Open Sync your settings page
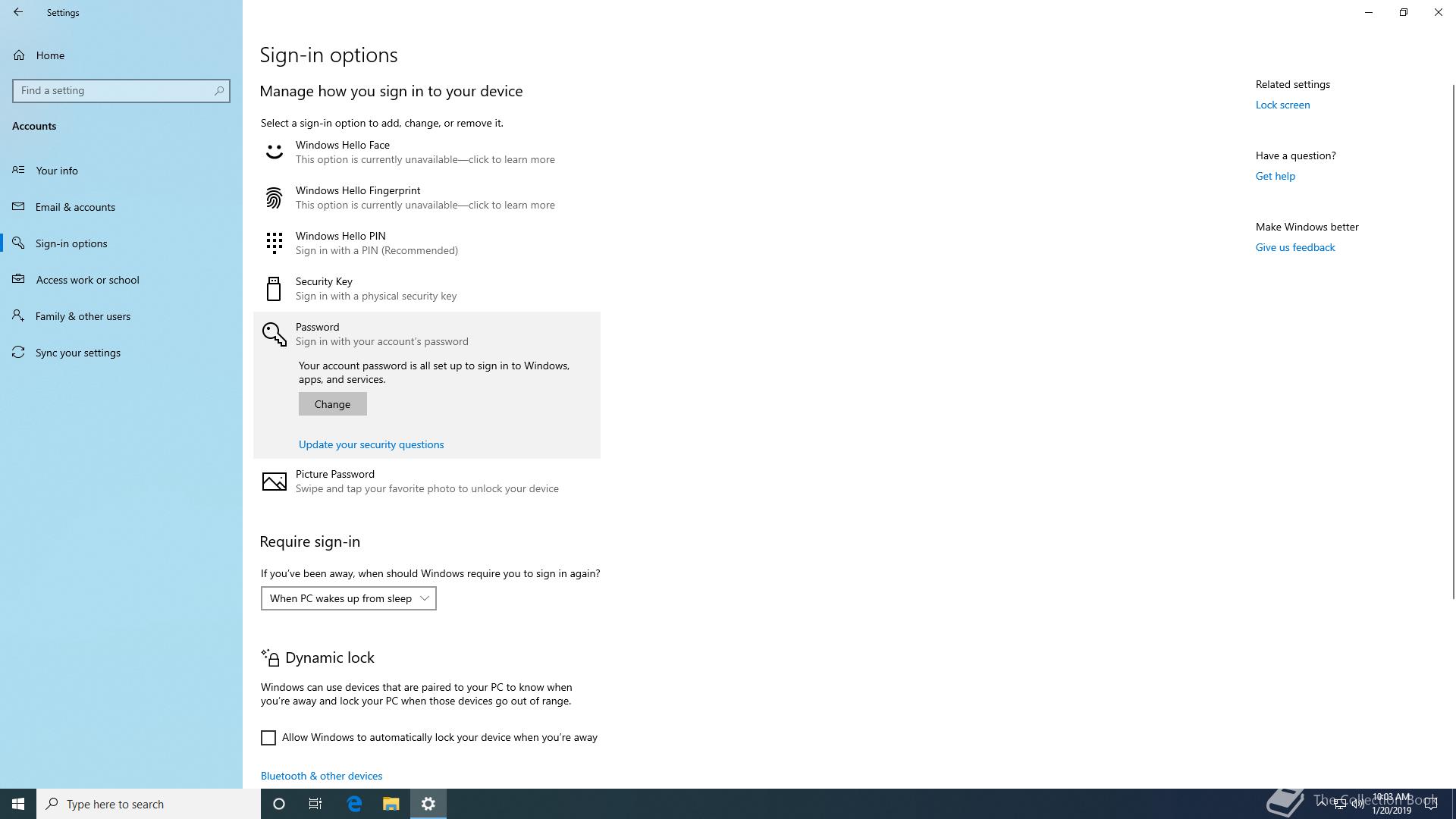This screenshot has height=819, width=1456. 121,352
